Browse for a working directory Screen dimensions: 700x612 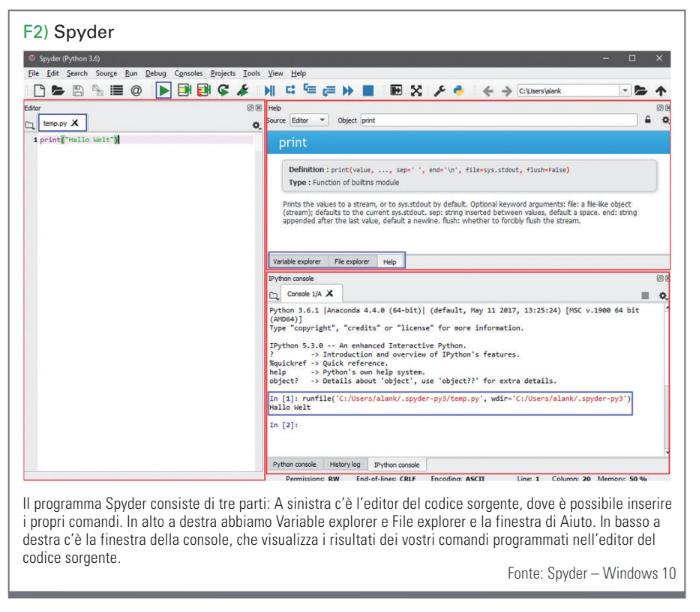(641, 91)
